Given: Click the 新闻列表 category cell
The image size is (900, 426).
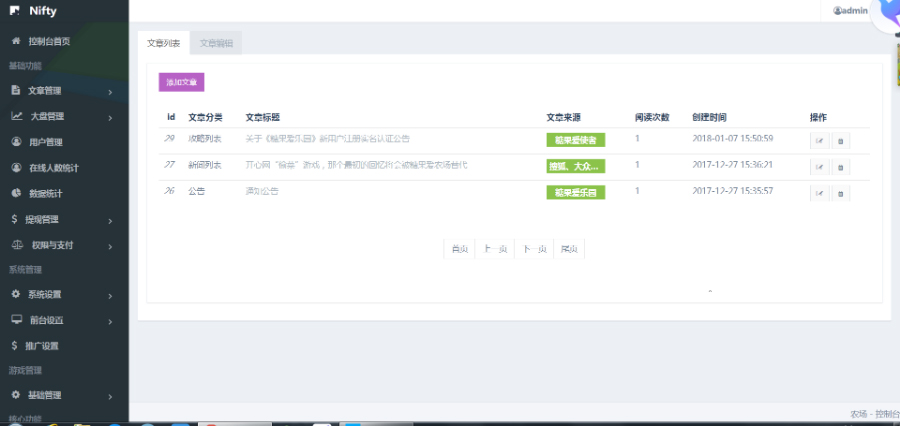Looking at the screenshot, I should tap(204, 165).
